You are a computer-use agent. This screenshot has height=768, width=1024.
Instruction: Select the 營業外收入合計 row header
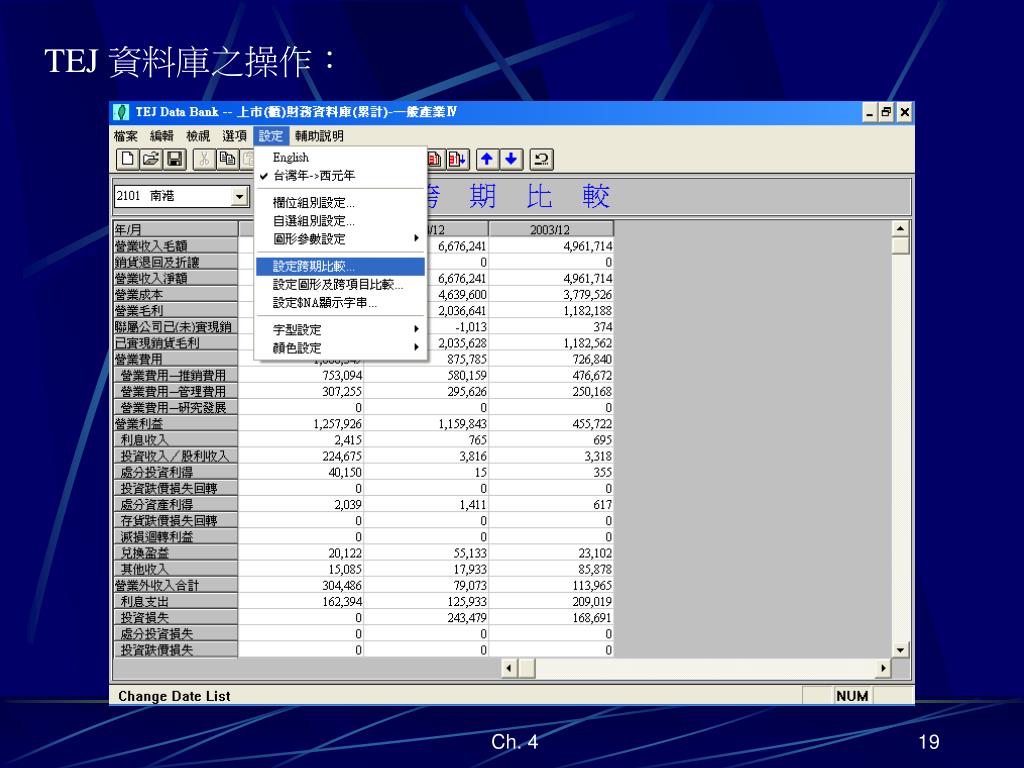tap(176, 585)
